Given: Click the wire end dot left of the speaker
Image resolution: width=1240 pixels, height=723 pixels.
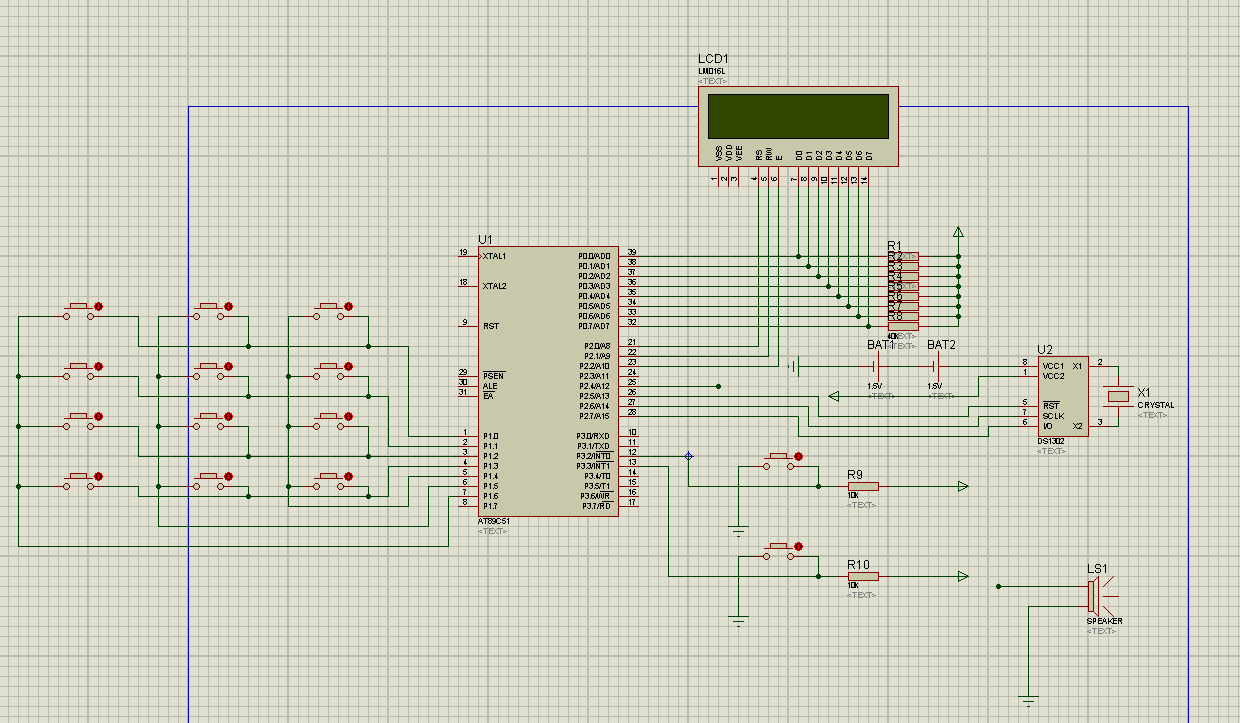Looking at the screenshot, I should 998,586.
